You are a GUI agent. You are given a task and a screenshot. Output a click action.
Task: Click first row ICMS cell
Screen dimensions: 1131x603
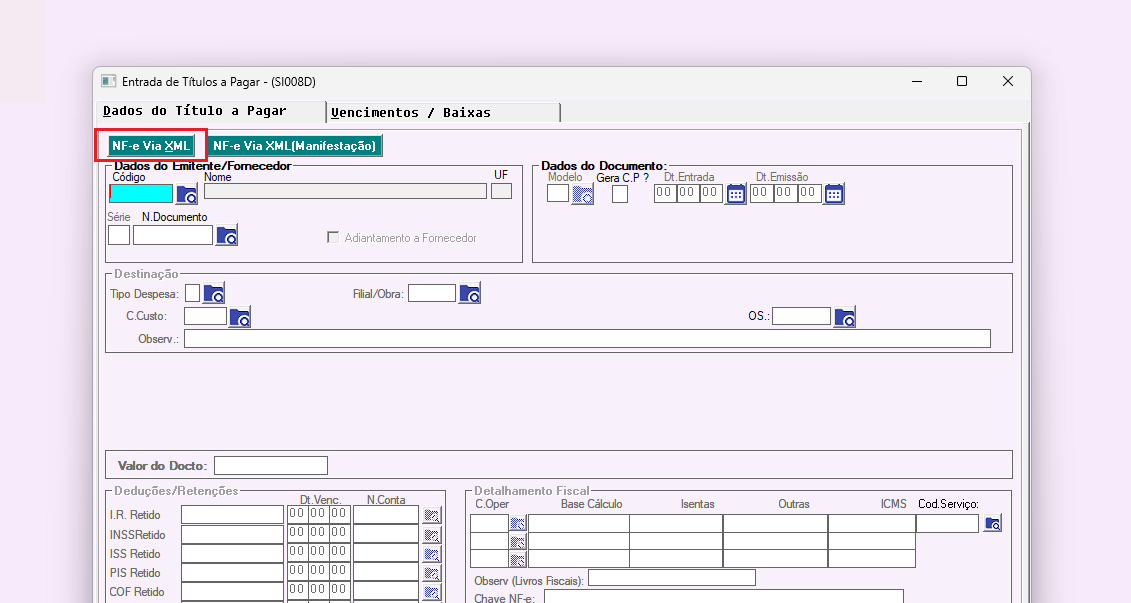pos(871,523)
